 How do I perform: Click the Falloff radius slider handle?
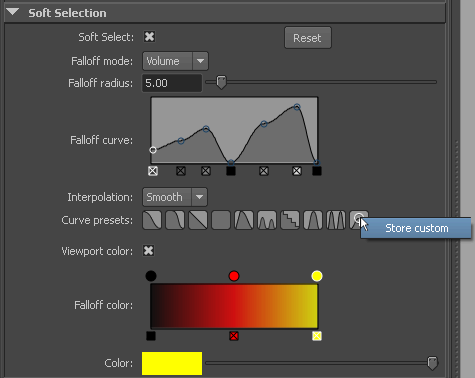pos(221,82)
